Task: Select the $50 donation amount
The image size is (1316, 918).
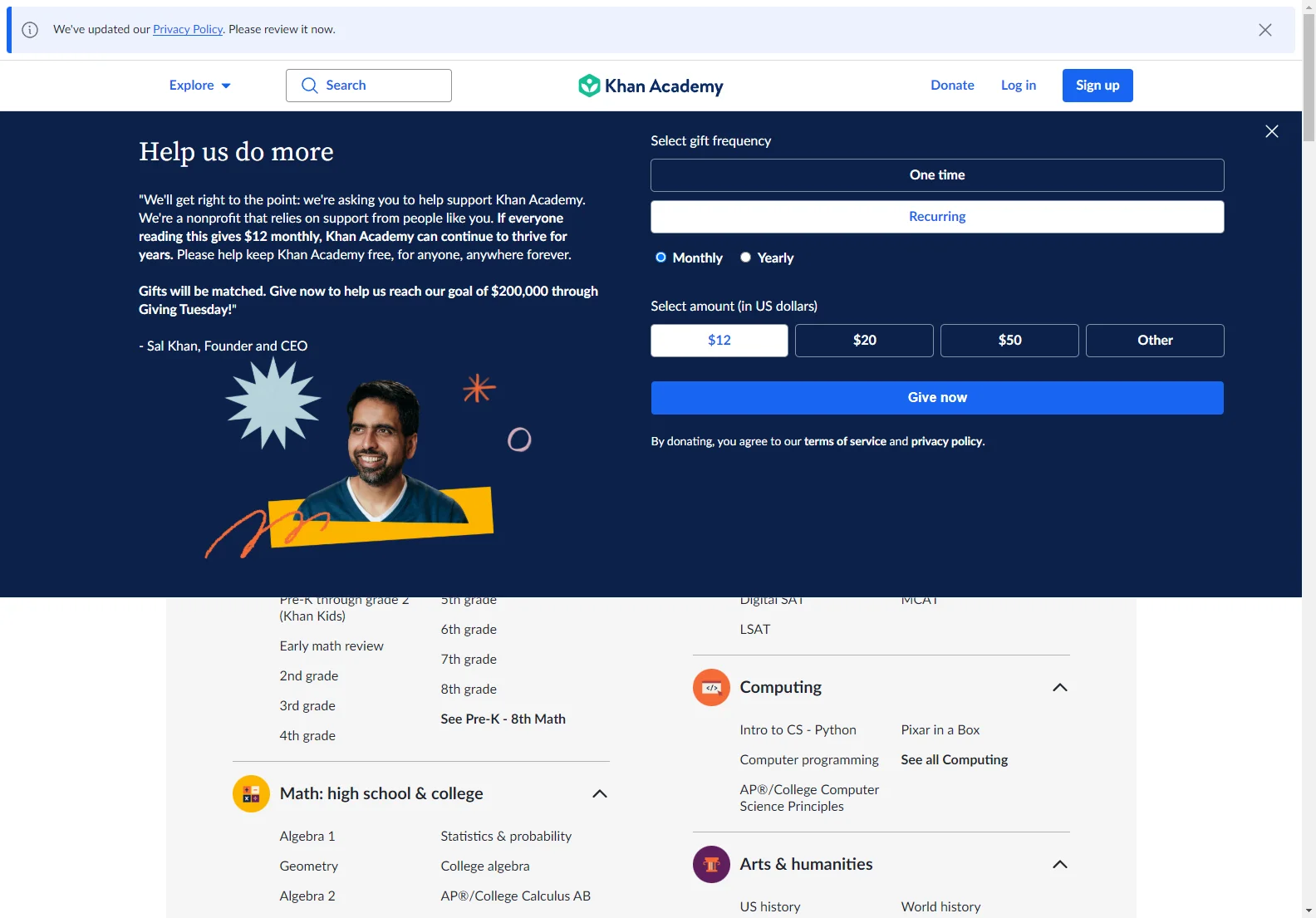Action: coord(1009,341)
